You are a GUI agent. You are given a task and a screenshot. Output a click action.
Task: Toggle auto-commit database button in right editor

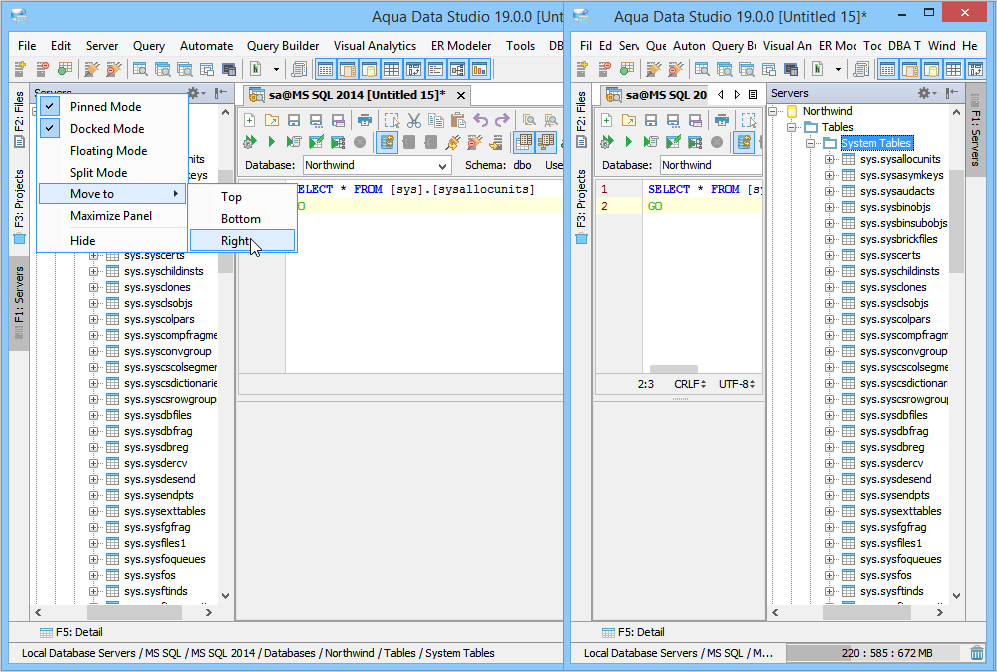click(744, 142)
